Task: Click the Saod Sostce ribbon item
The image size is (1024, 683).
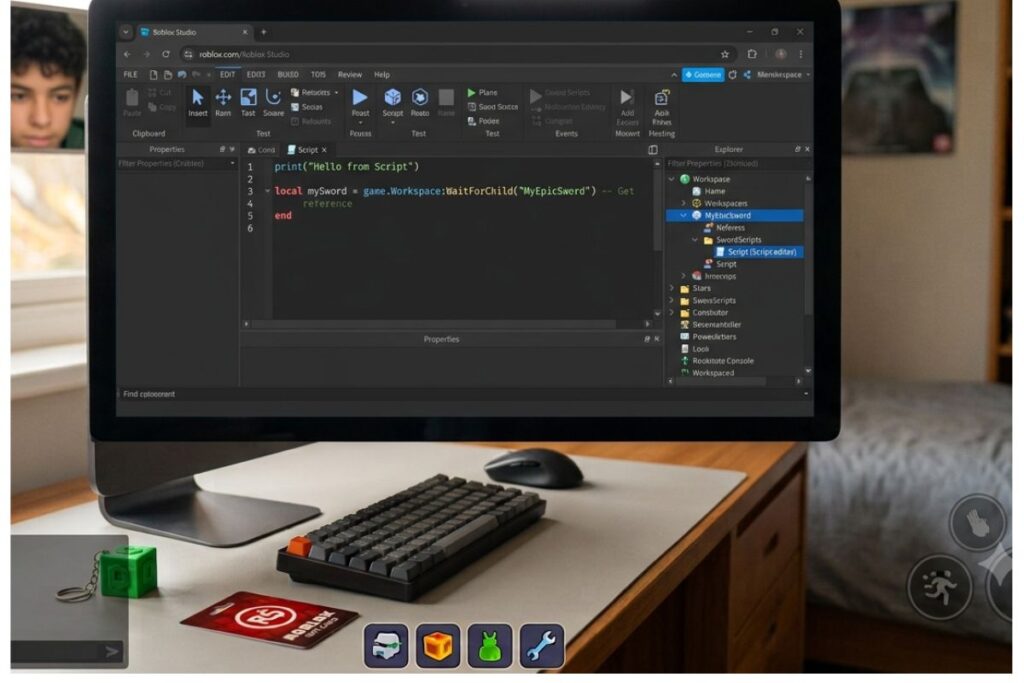Action: point(493,107)
